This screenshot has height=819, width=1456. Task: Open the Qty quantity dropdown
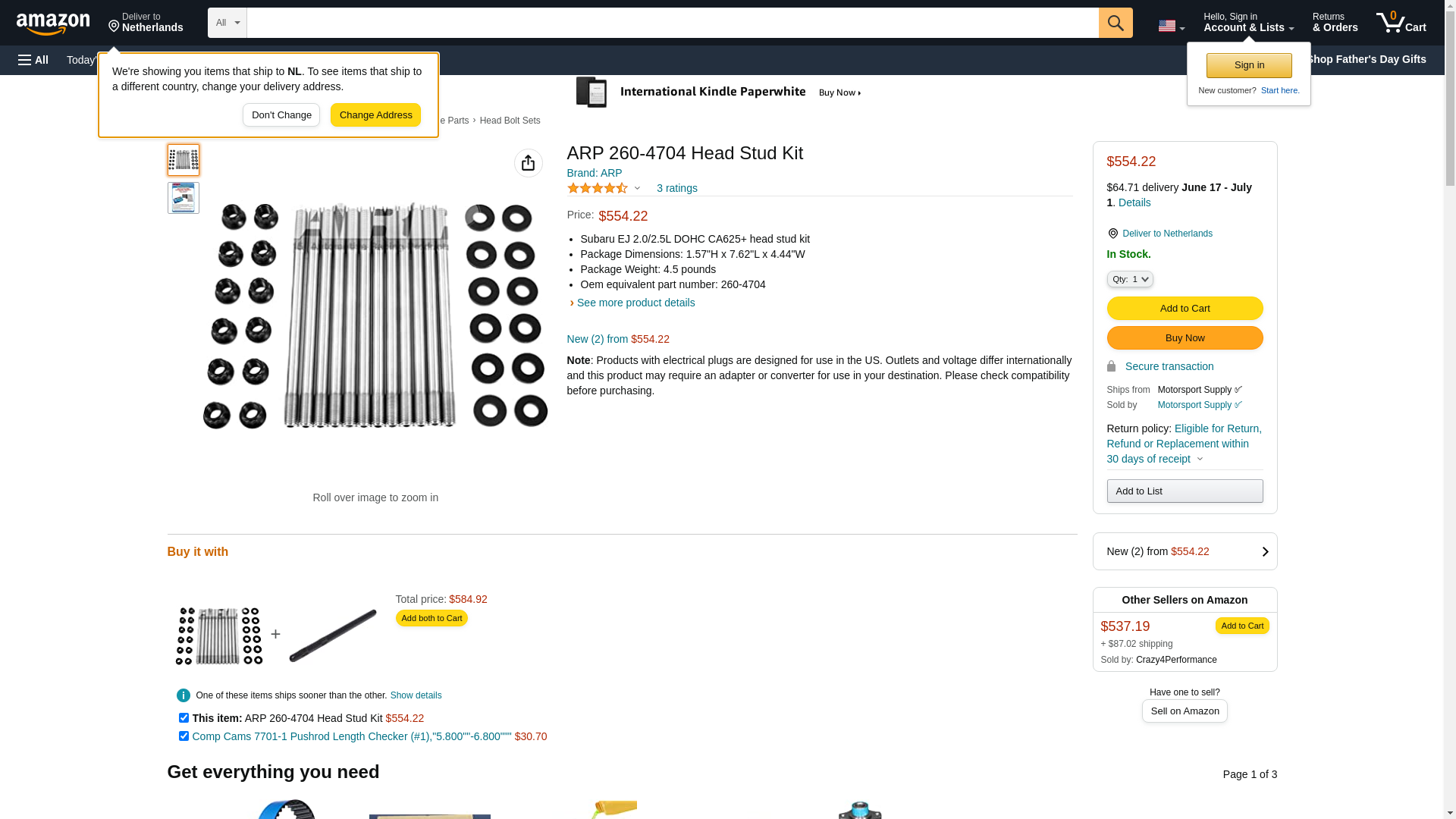coord(1130,279)
